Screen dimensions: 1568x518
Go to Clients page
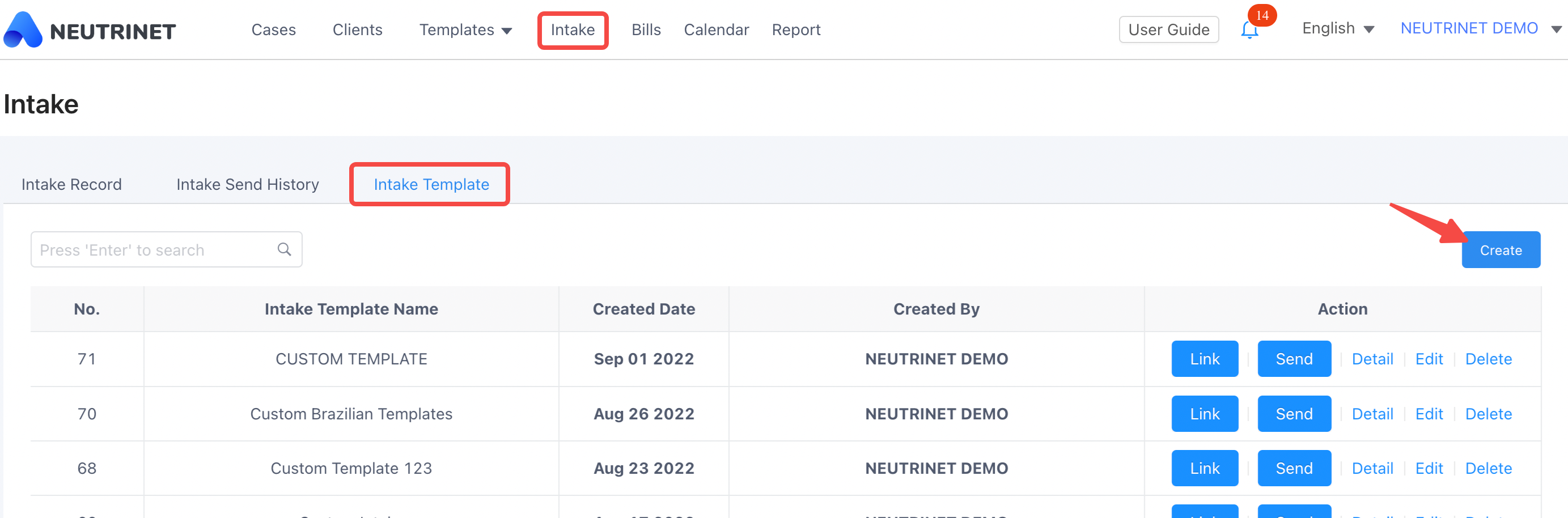pos(357,30)
